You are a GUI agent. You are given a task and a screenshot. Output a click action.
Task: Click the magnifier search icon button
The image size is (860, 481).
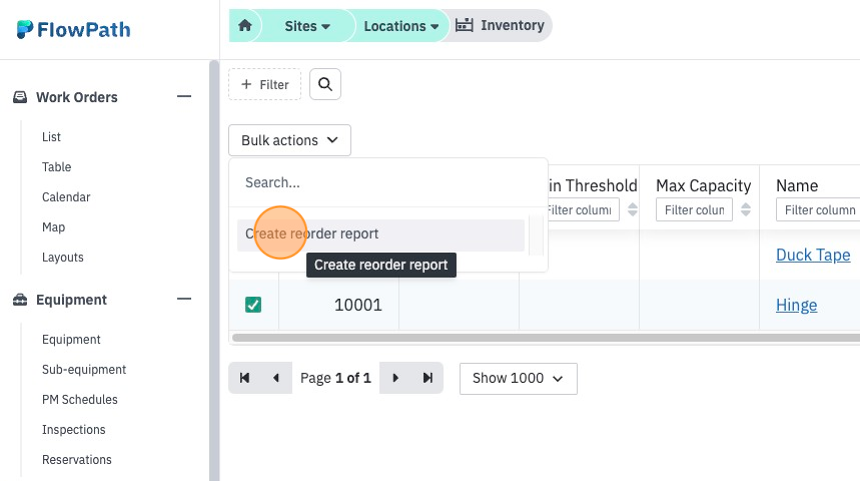pyautogui.click(x=325, y=84)
